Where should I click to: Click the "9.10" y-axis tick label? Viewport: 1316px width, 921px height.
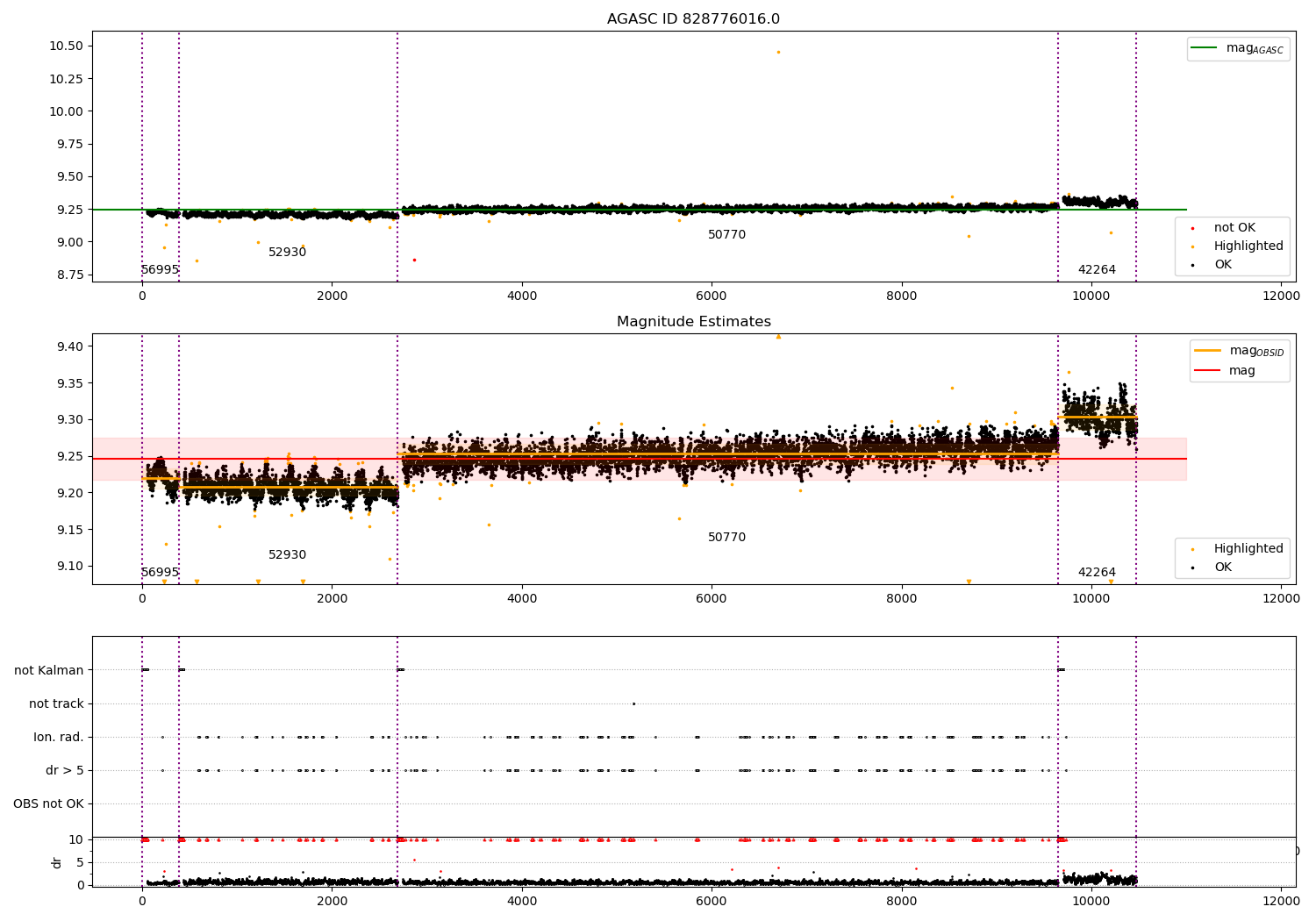70,566
